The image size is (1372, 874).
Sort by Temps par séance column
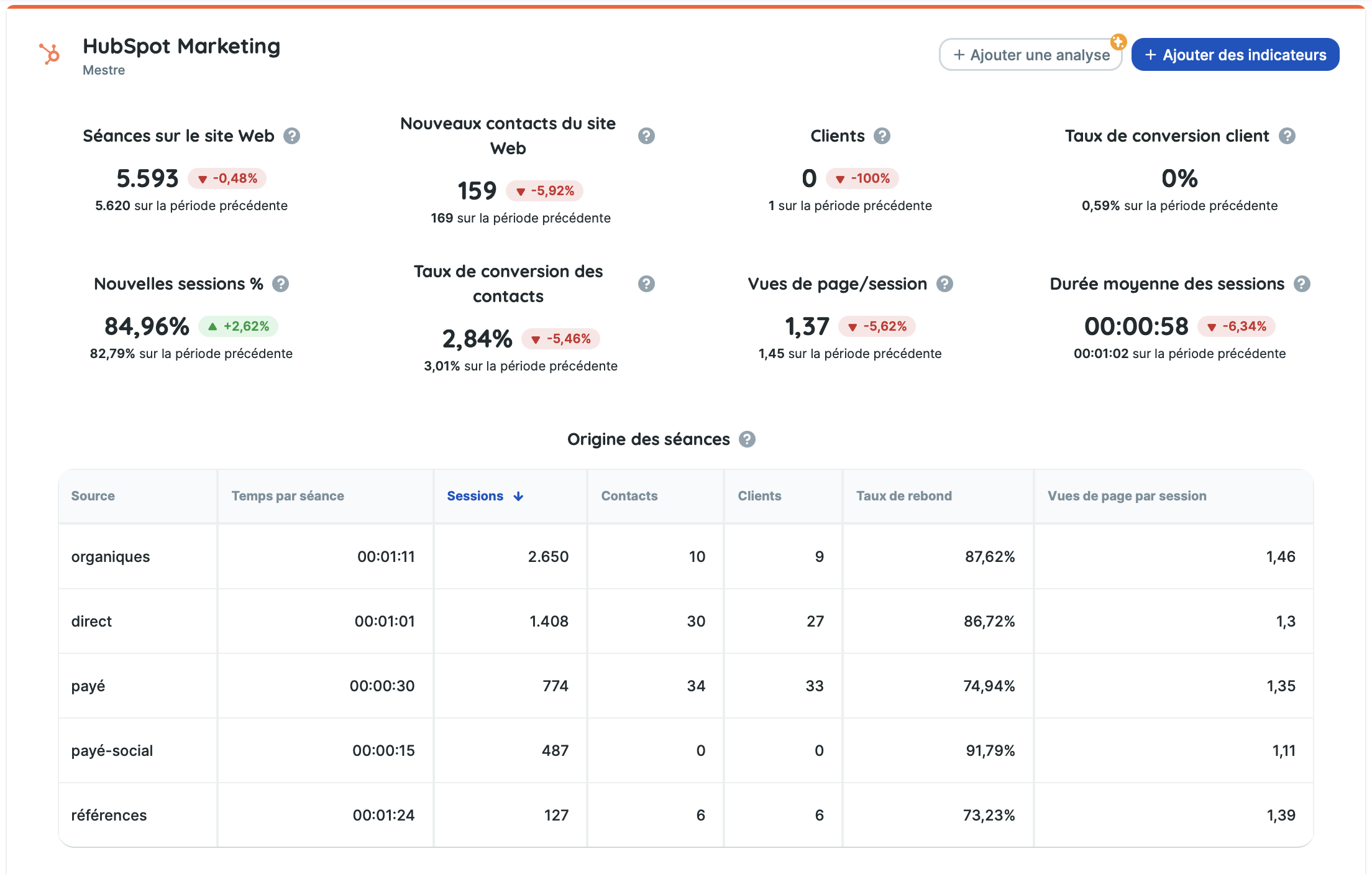(288, 496)
